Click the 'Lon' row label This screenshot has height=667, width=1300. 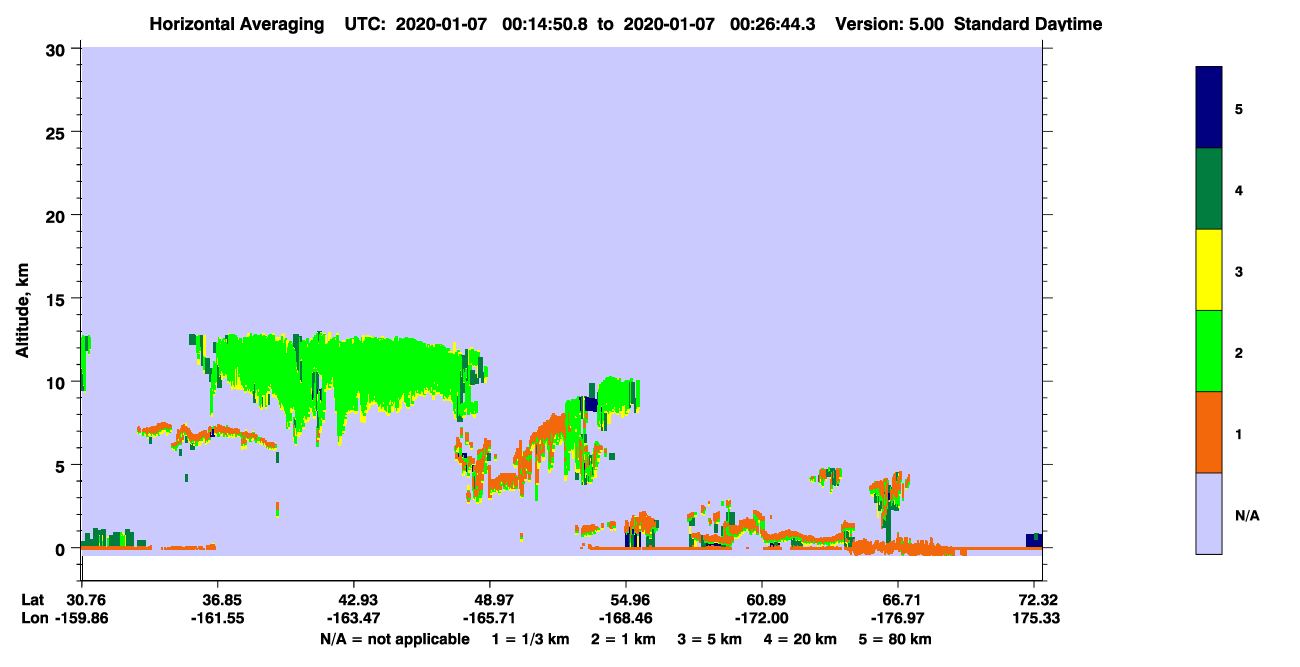click(33, 618)
